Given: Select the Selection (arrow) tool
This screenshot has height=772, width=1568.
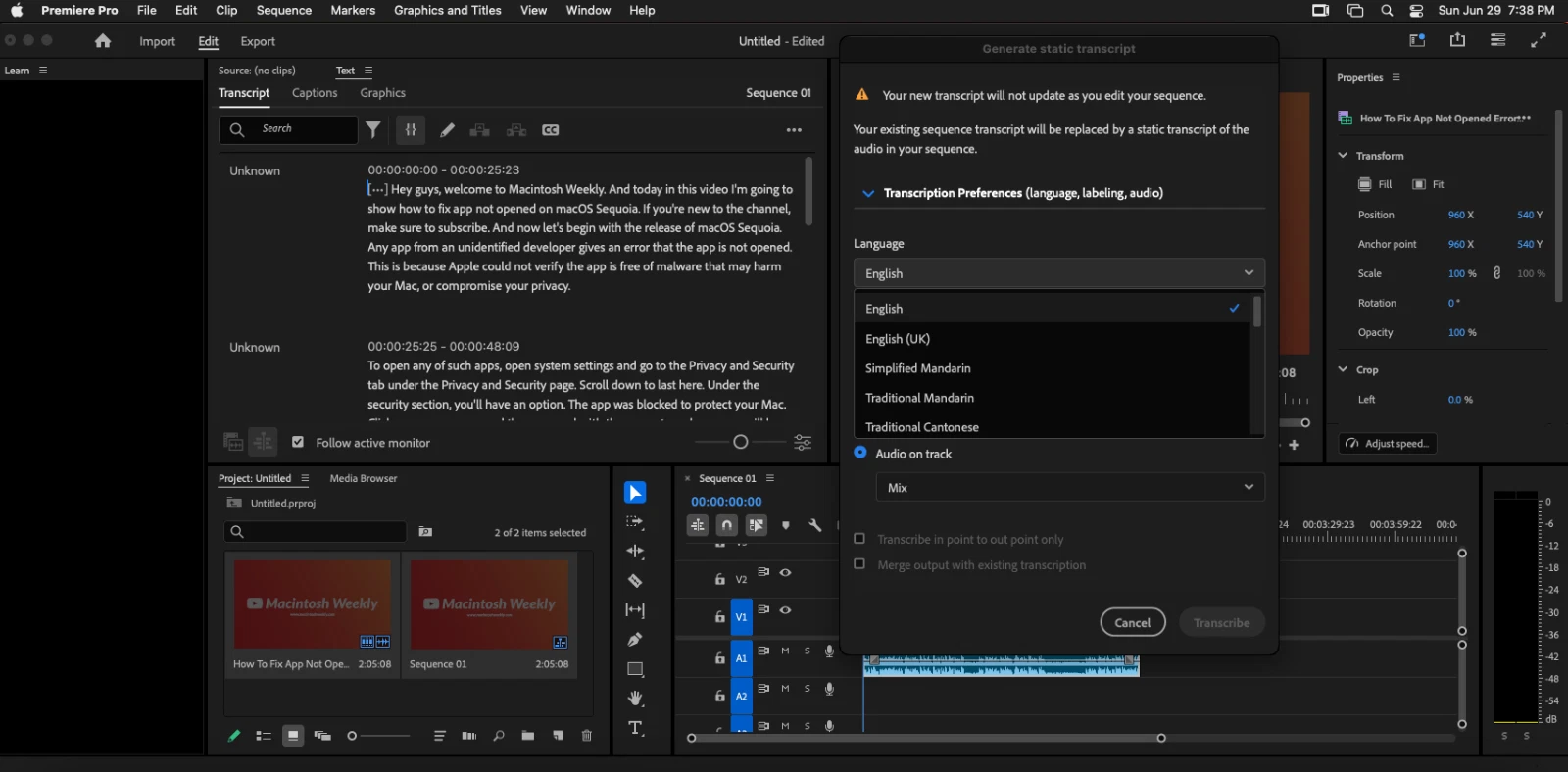Looking at the screenshot, I should [x=635, y=493].
